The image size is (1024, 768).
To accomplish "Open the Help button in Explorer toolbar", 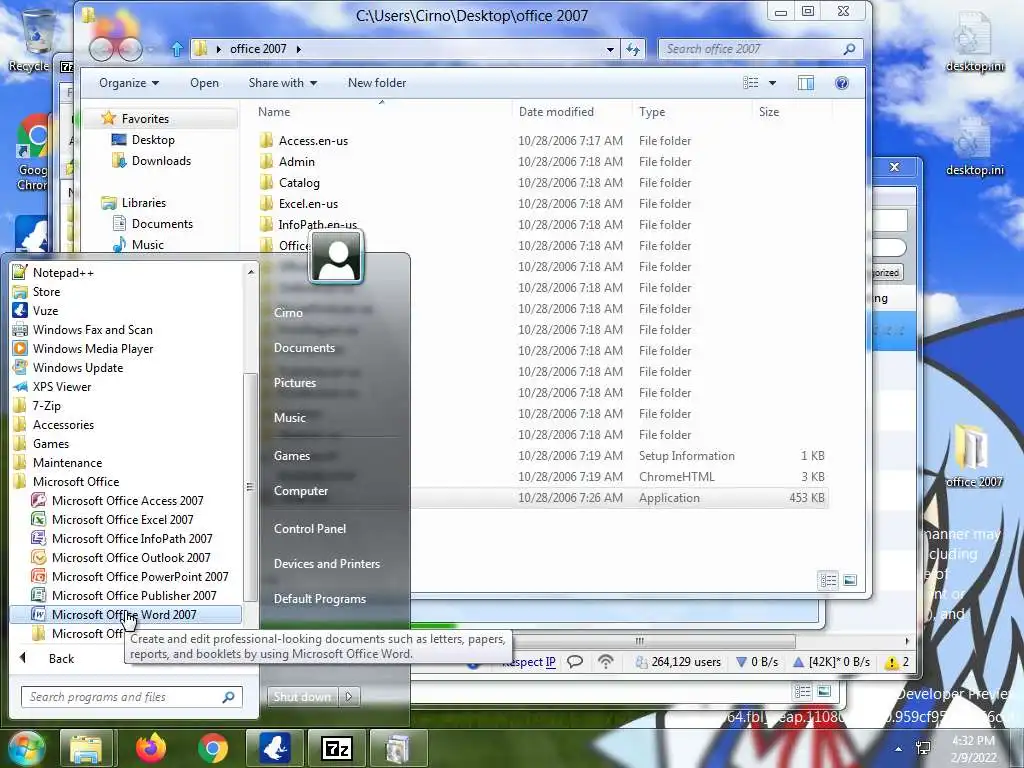I will tap(842, 83).
